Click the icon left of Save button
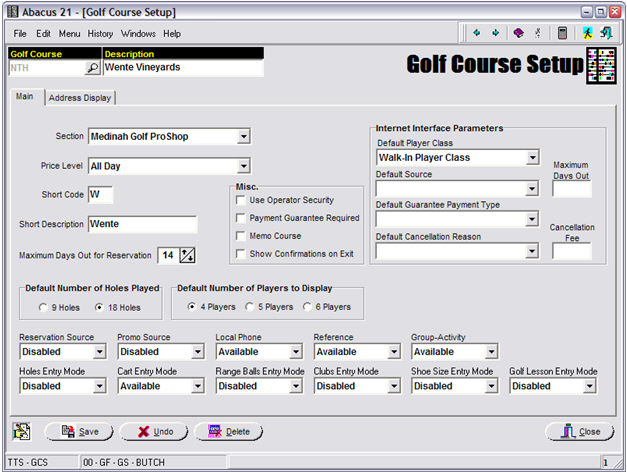The image size is (627, 472). click(22, 431)
